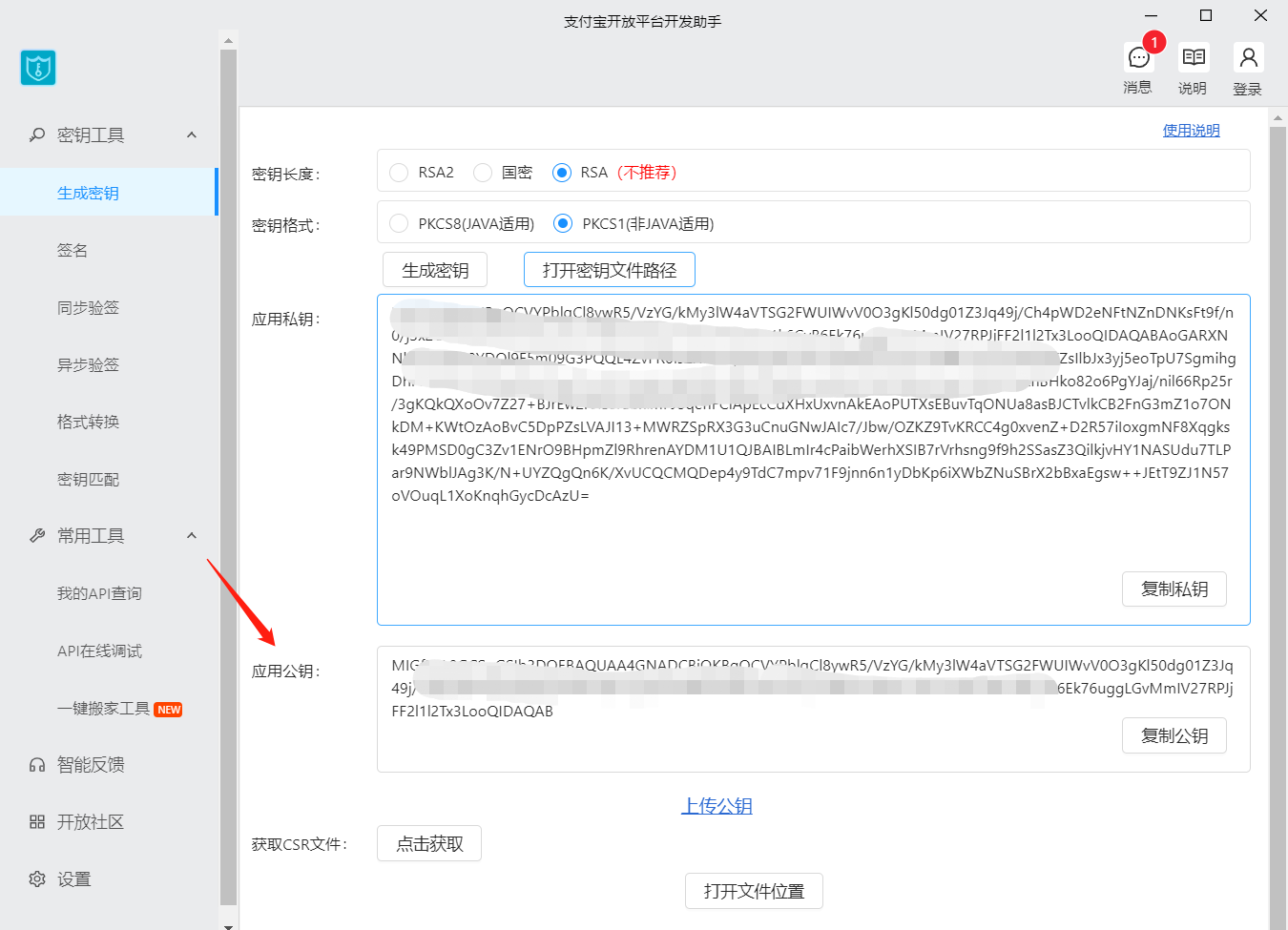Click sidebar scrollbar up arrow

pos(228,40)
